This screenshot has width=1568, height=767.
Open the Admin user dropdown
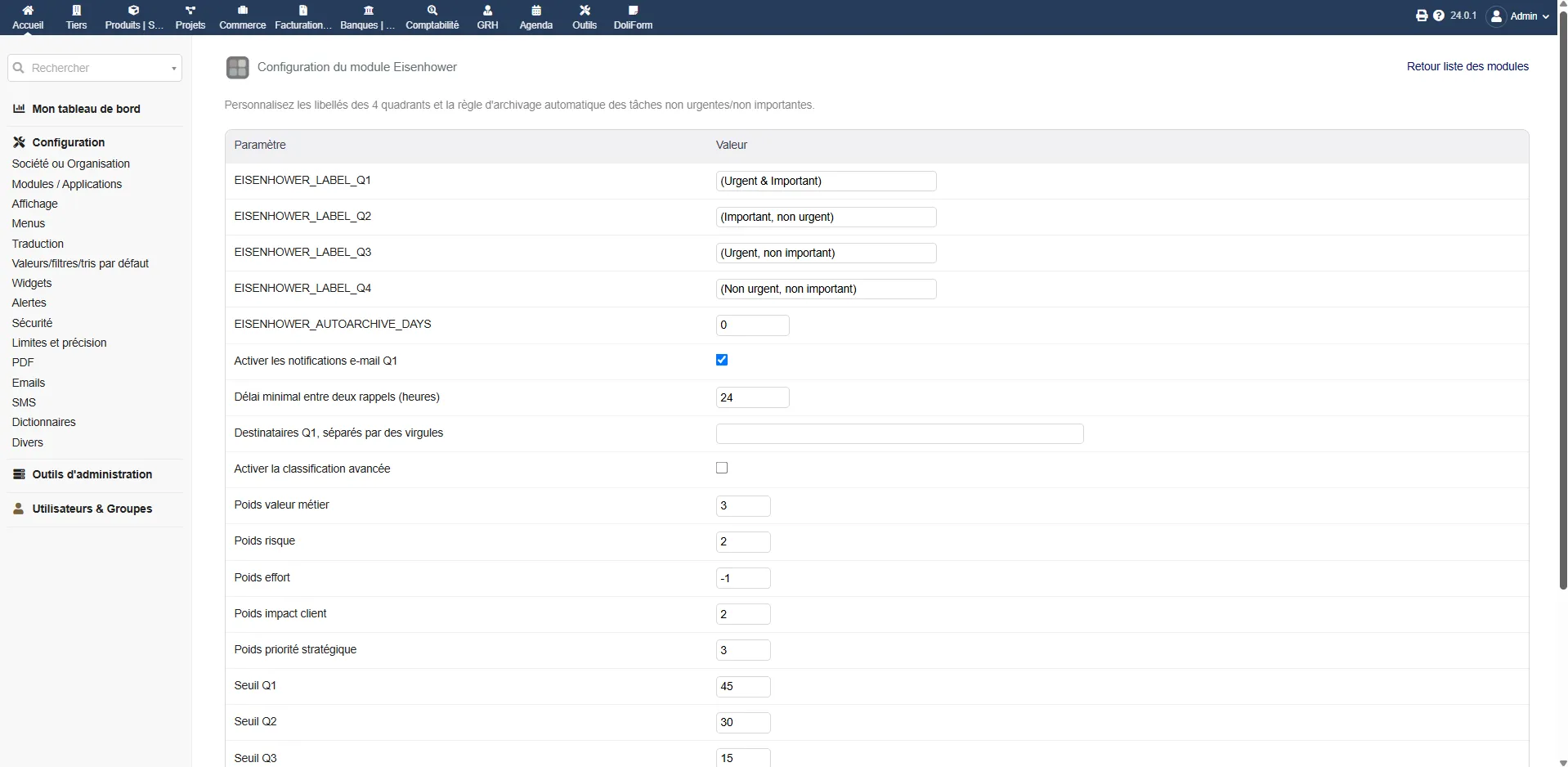click(x=1519, y=16)
